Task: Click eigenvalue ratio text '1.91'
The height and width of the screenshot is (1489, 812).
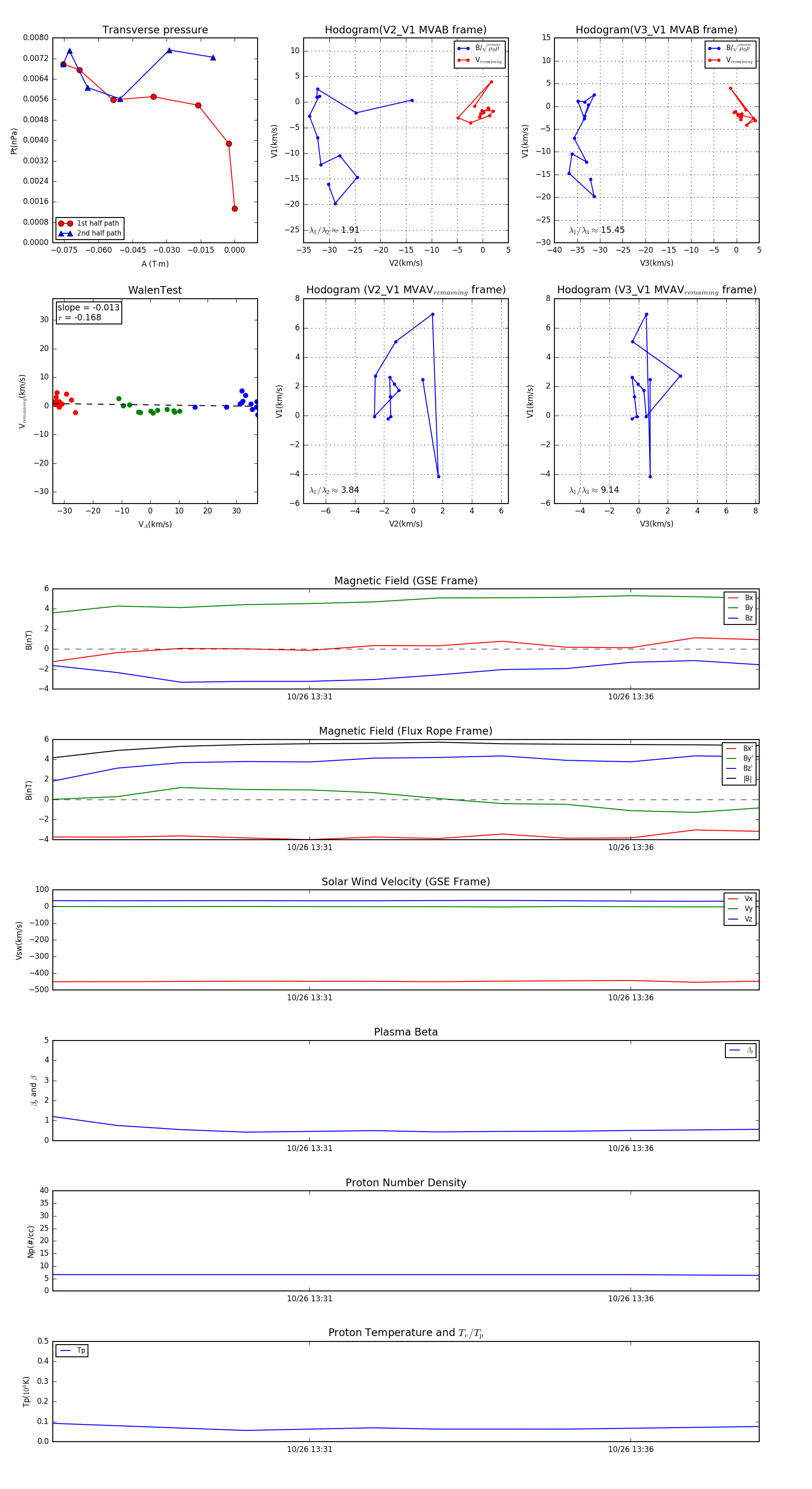Action: pos(350,230)
